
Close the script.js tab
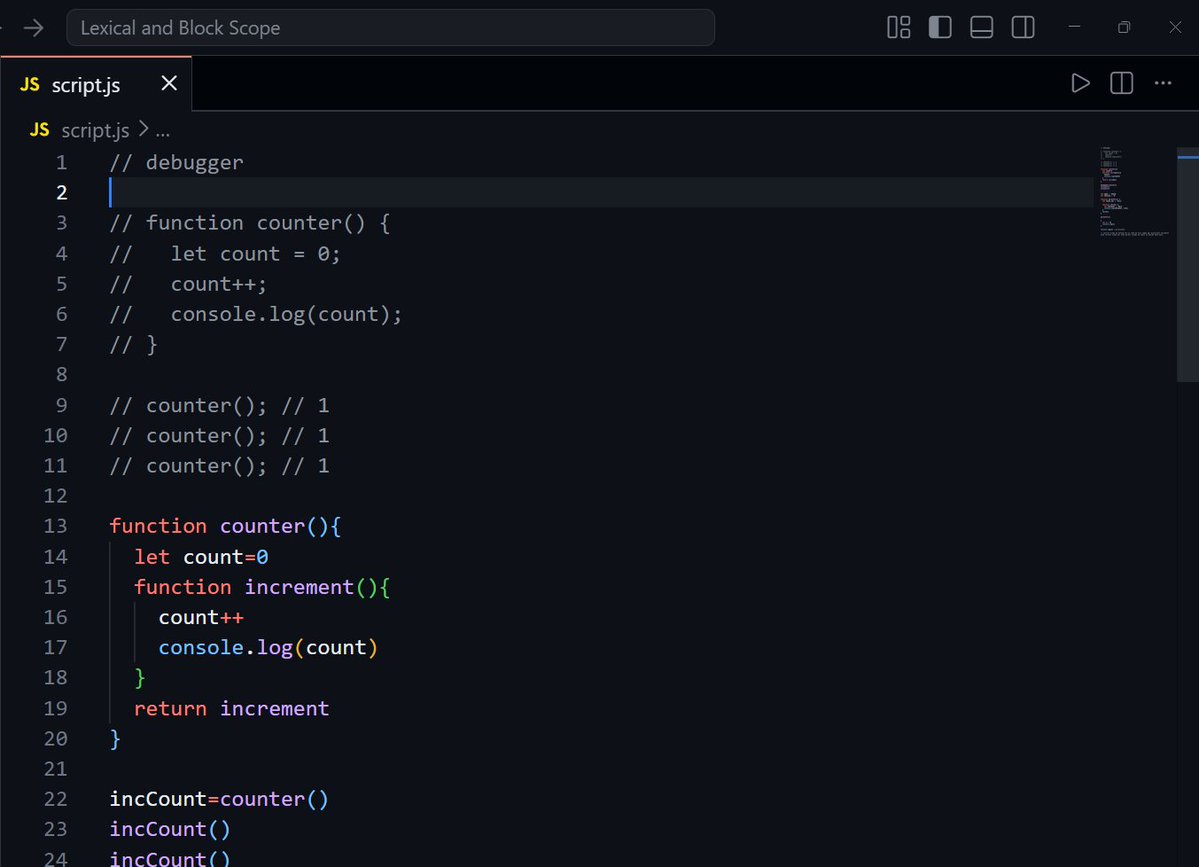pos(168,84)
